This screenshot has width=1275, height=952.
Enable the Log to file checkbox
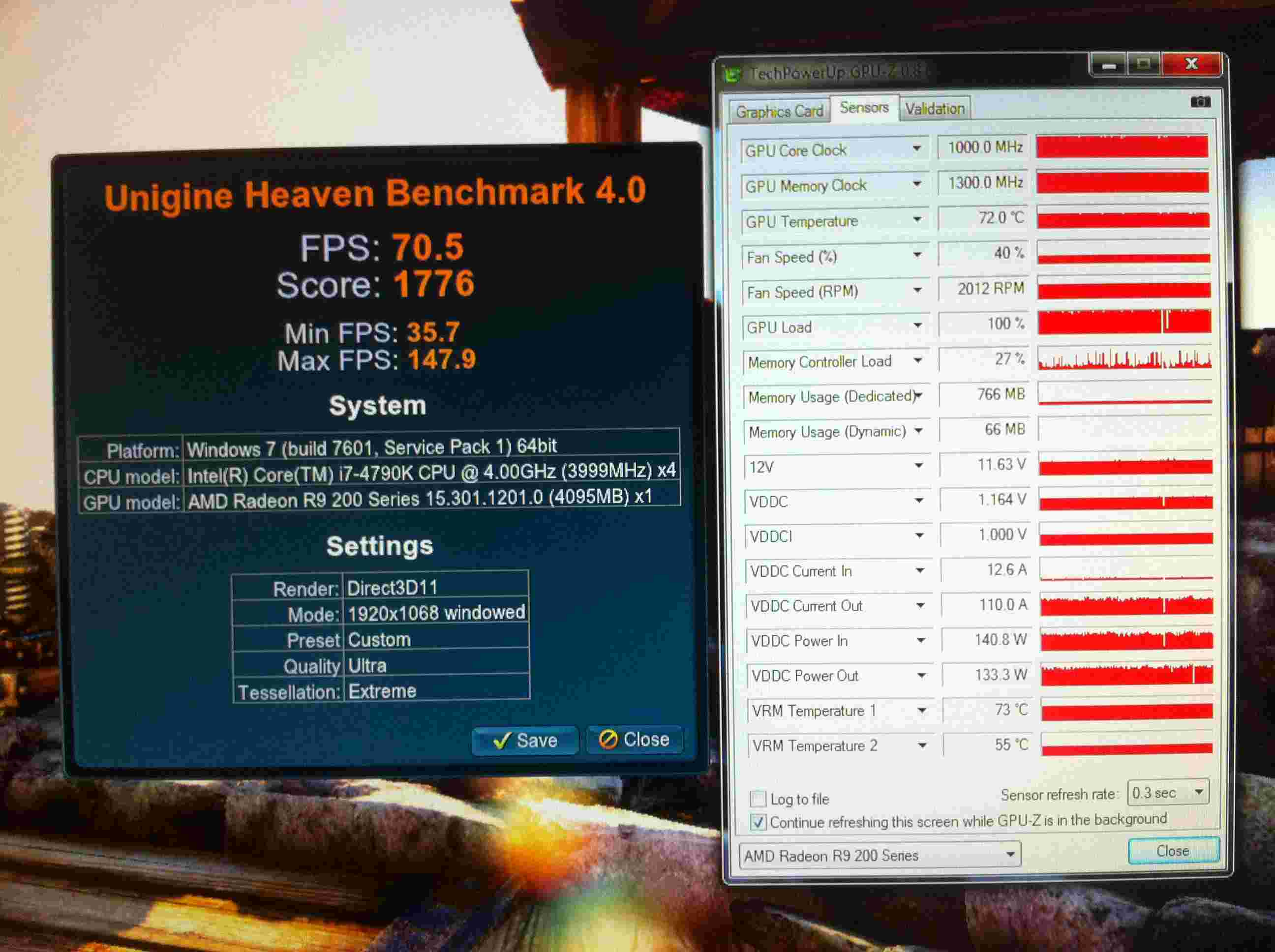tap(758, 799)
